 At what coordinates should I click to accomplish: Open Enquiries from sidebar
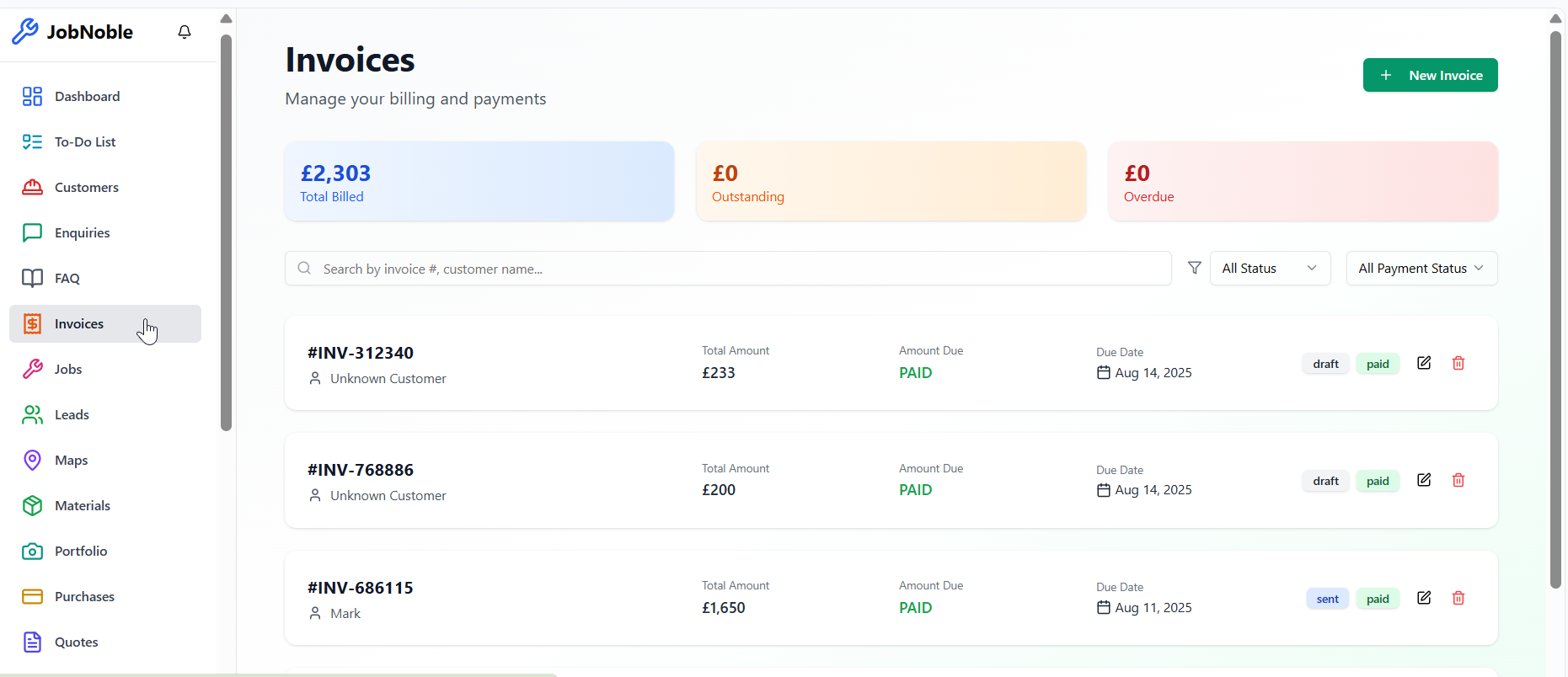tap(105, 232)
